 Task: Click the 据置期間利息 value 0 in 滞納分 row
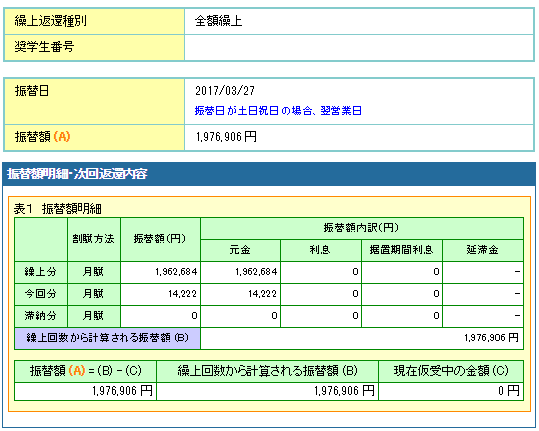(436, 316)
